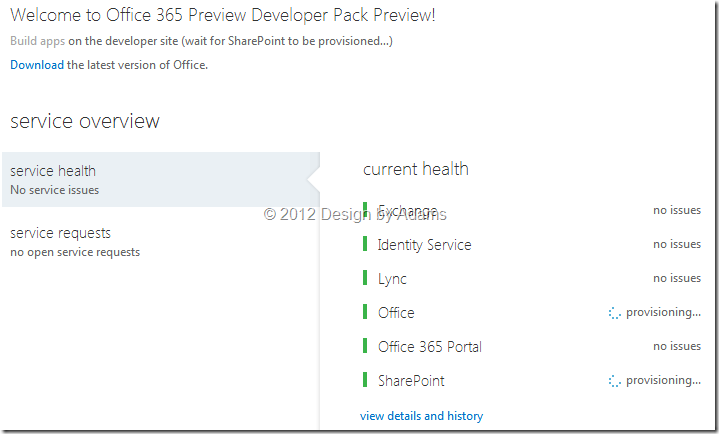Click the Lync service label
The height and width of the screenshot is (434, 719).
[392, 279]
